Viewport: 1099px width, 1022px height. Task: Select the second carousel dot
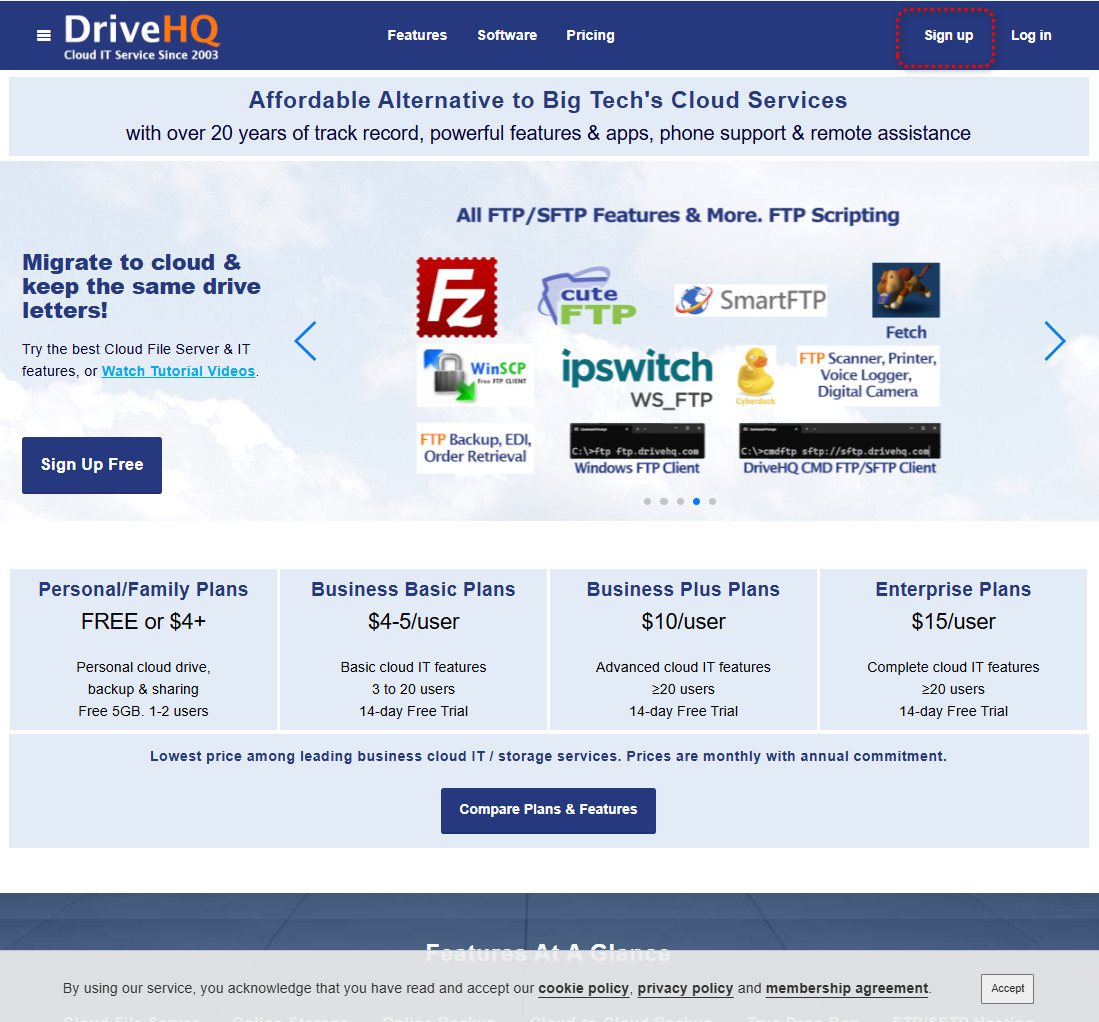click(x=664, y=501)
